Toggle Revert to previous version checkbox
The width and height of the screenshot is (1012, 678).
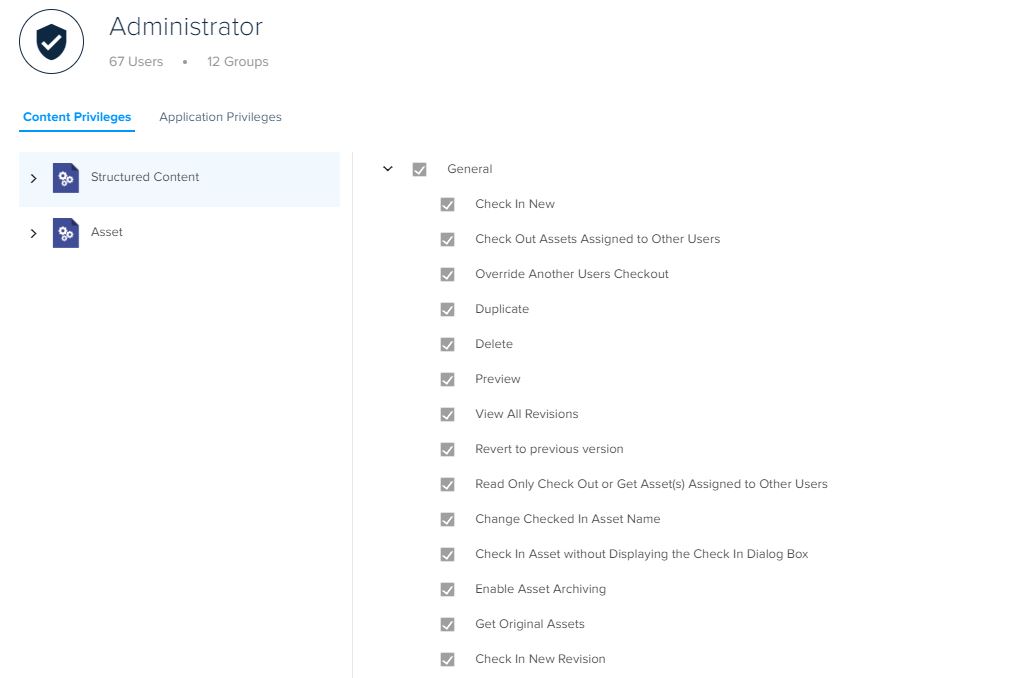[x=447, y=449]
